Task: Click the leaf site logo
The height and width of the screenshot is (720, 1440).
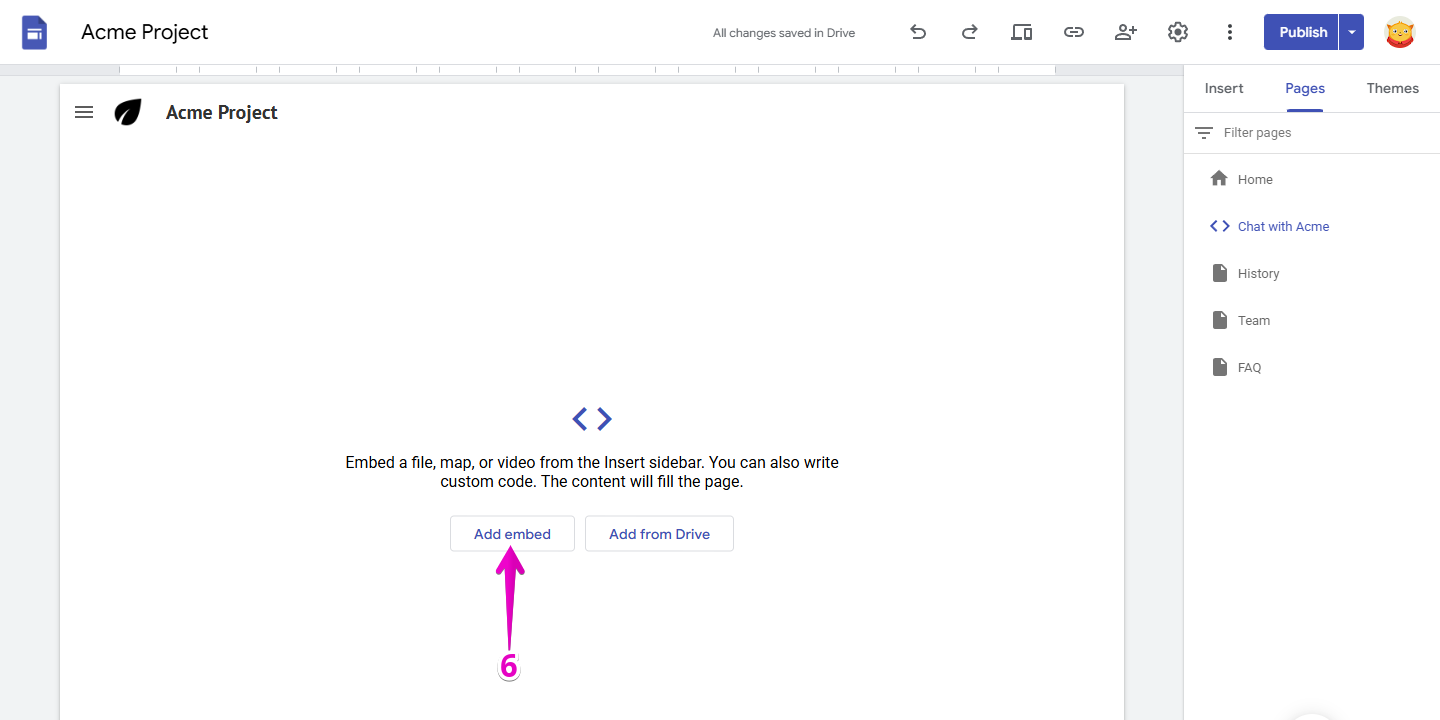Action: point(128,112)
